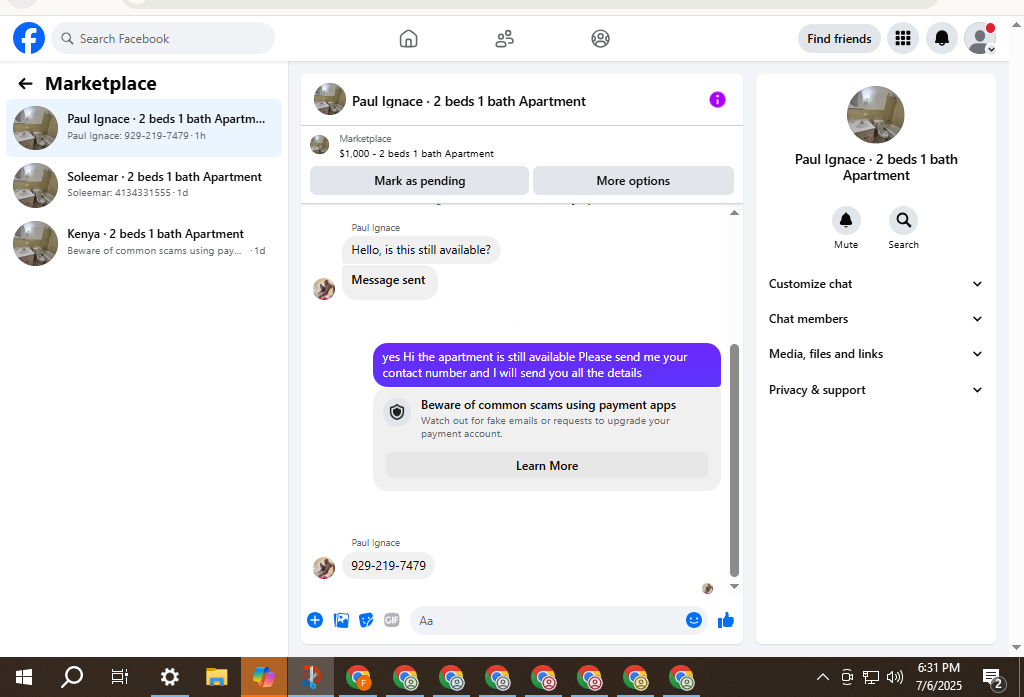Viewport: 1024px width, 697px height.
Task: Open File Explorer on taskbar
Action: 216,677
